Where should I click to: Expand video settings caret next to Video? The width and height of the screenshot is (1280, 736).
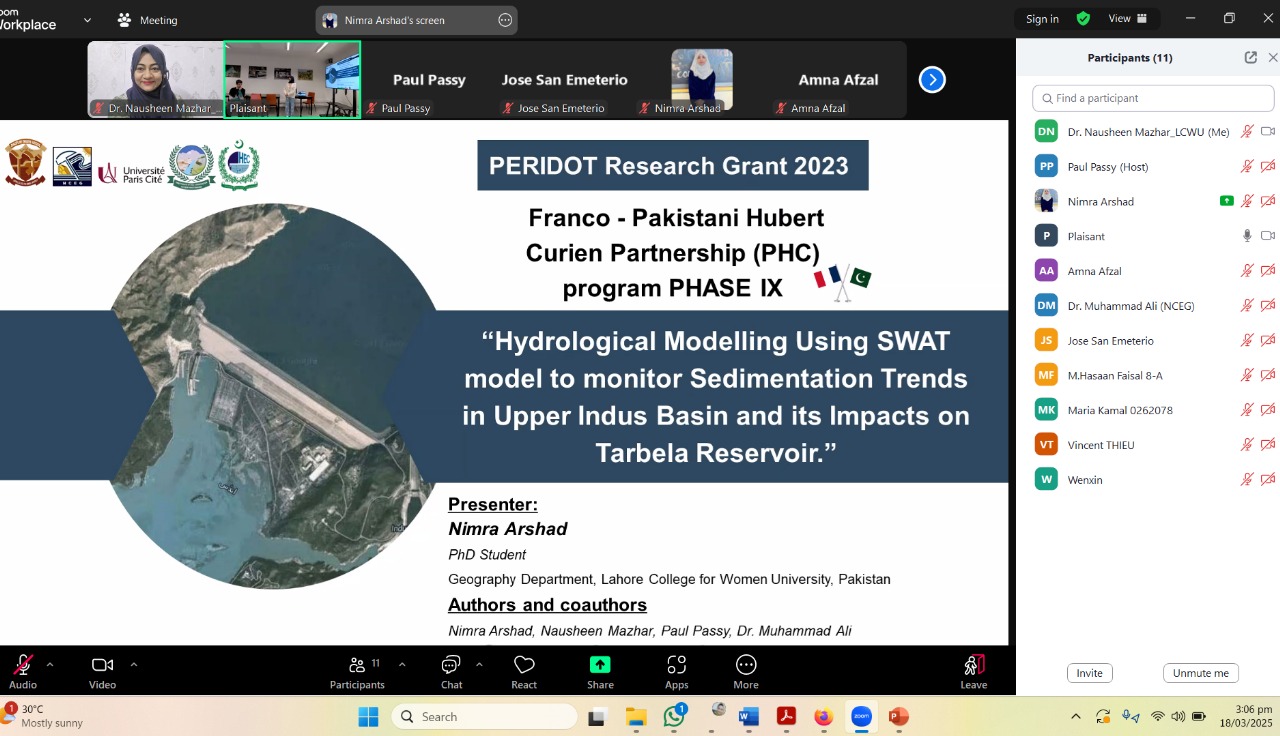[133, 664]
